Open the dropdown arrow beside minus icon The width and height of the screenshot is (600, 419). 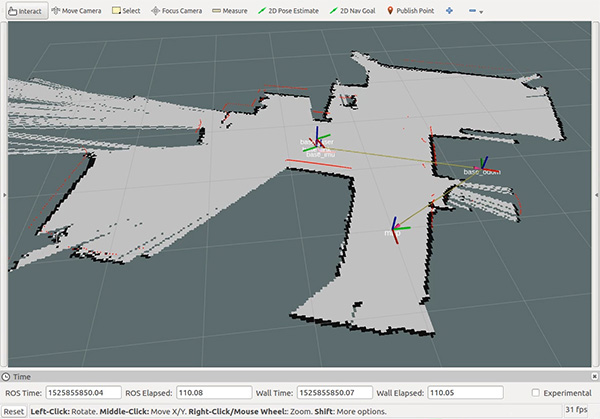pyautogui.click(x=482, y=12)
